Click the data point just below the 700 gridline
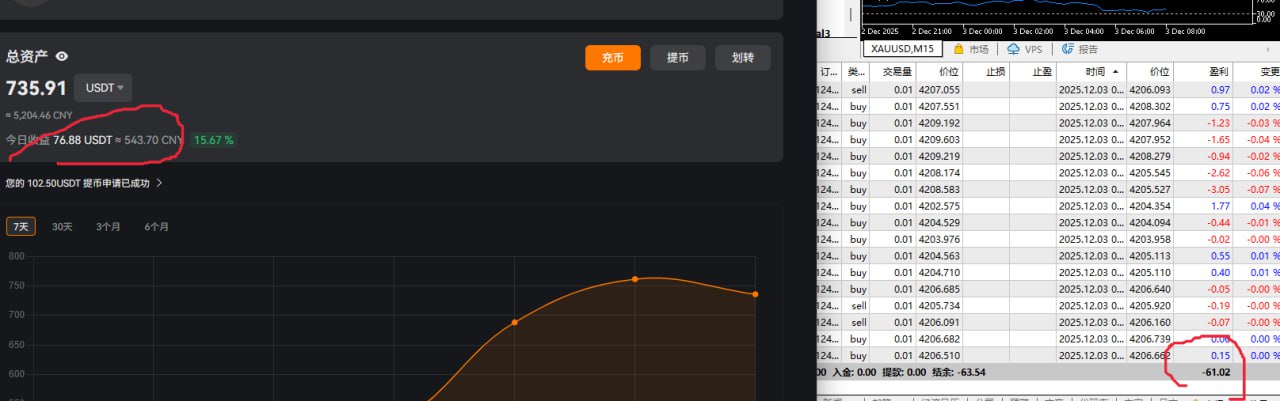The height and width of the screenshot is (401, 1280). click(x=514, y=322)
